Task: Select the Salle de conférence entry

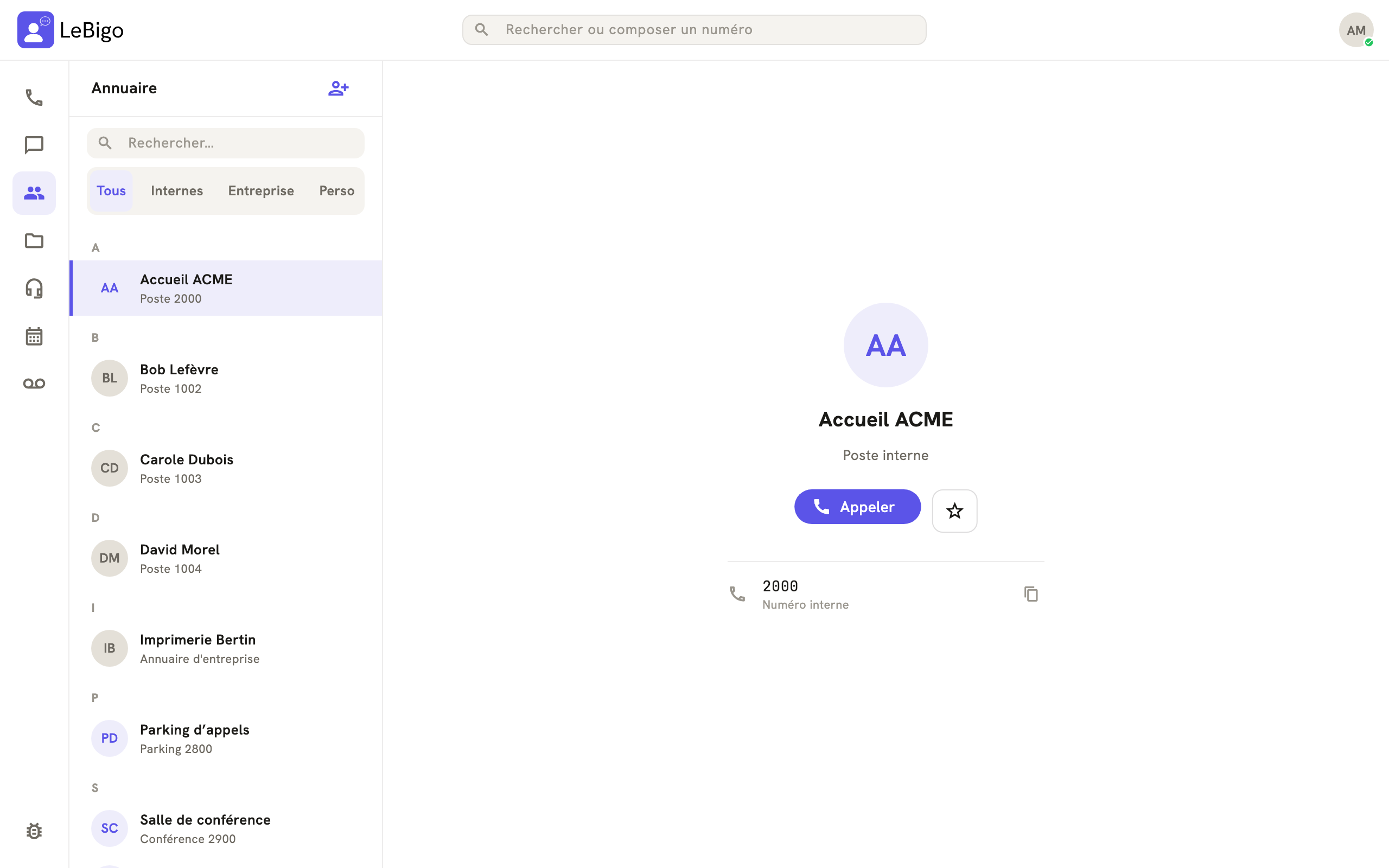Action: pos(226,828)
